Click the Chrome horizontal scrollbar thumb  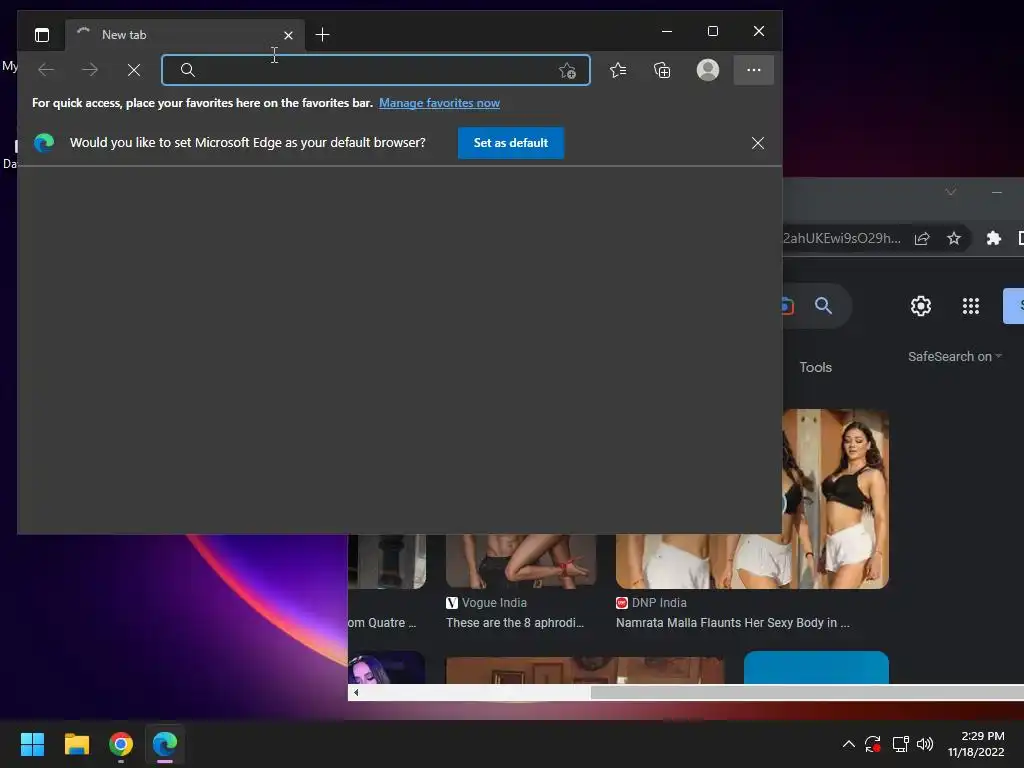[807, 692]
